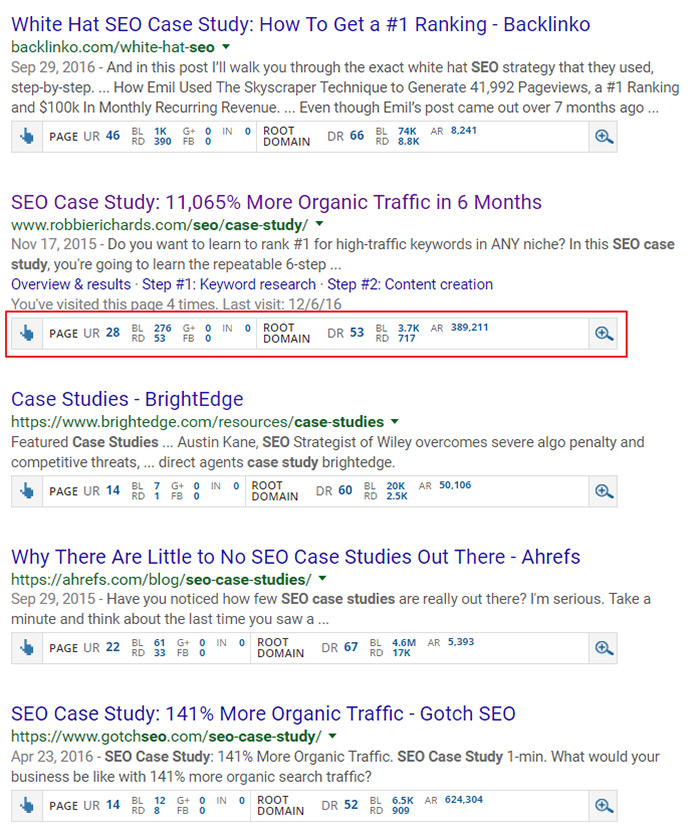The width and height of the screenshot is (700, 827).
Task: Click the magnifier icon in BrightEdge Ahrefs bar
Action: coord(603,491)
